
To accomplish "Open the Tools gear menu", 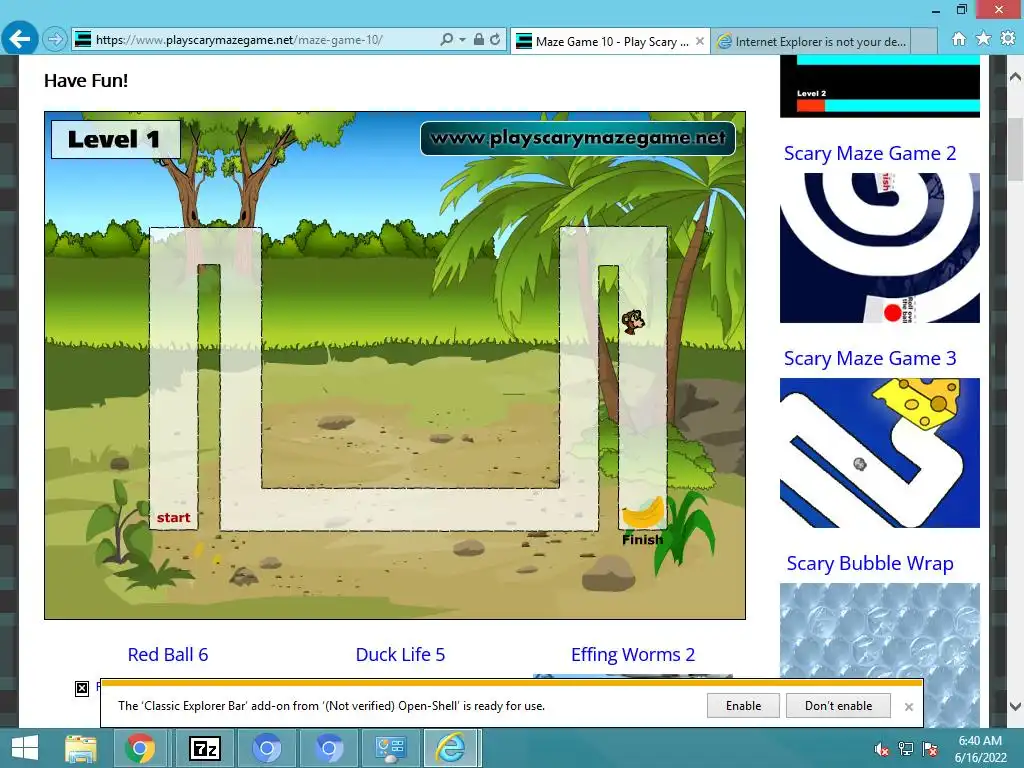I will point(1008,39).
